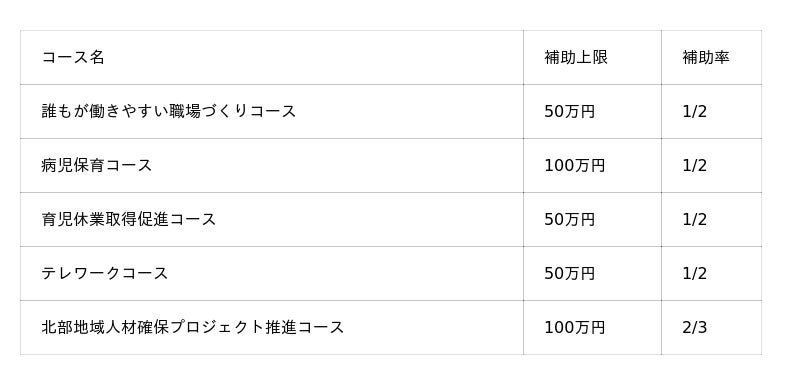The width and height of the screenshot is (800, 385).
Task: Select the 育児休業取得促進コース cell
Action: pos(271,219)
